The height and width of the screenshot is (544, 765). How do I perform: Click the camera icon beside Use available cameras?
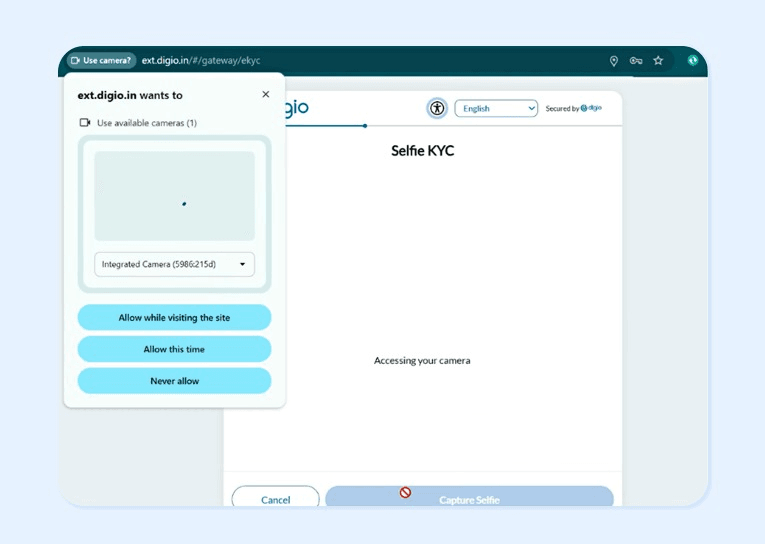[85, 122]
